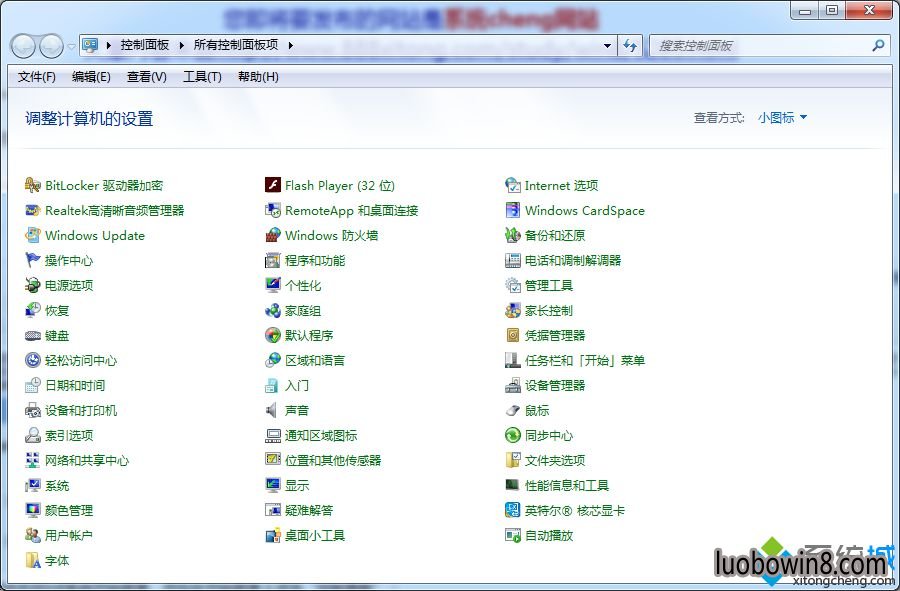Image resolution: width=900 pixels, height=591 pixels.
Task: Click the 声音 speaker icon
Action: pos(271,410)
